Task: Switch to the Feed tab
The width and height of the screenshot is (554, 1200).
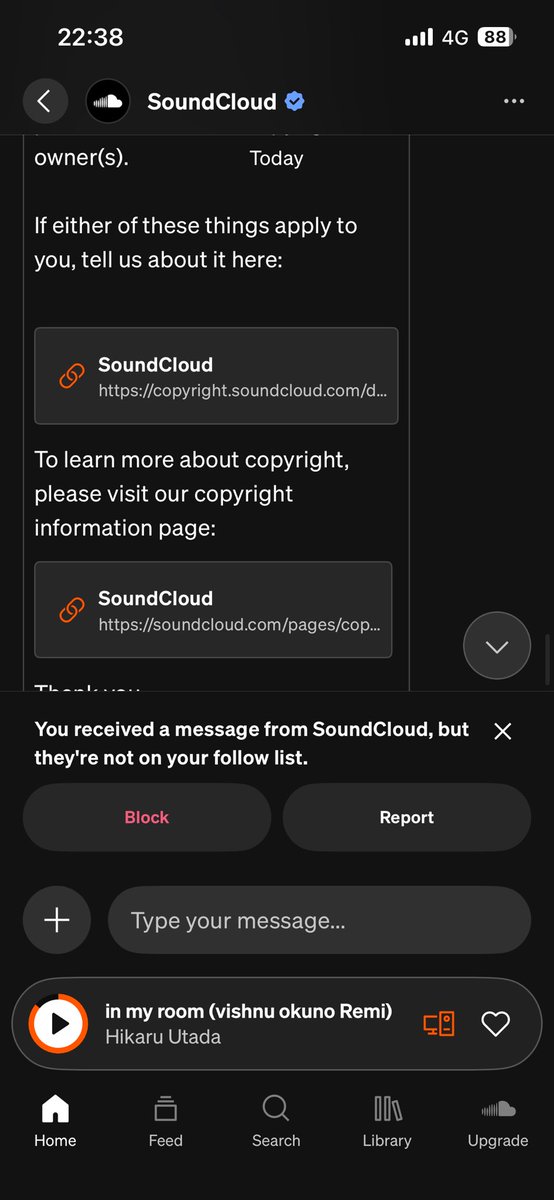Action: tap(166, 1120)
